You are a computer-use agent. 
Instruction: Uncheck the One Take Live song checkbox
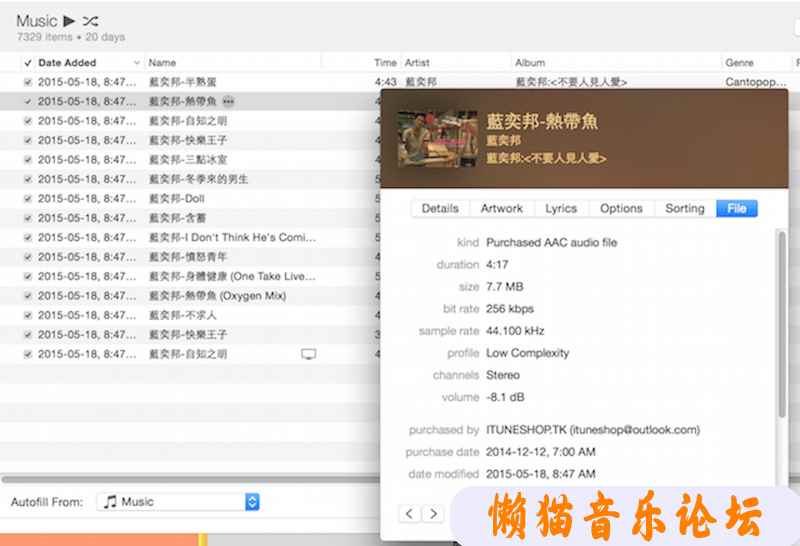[28, 276]
